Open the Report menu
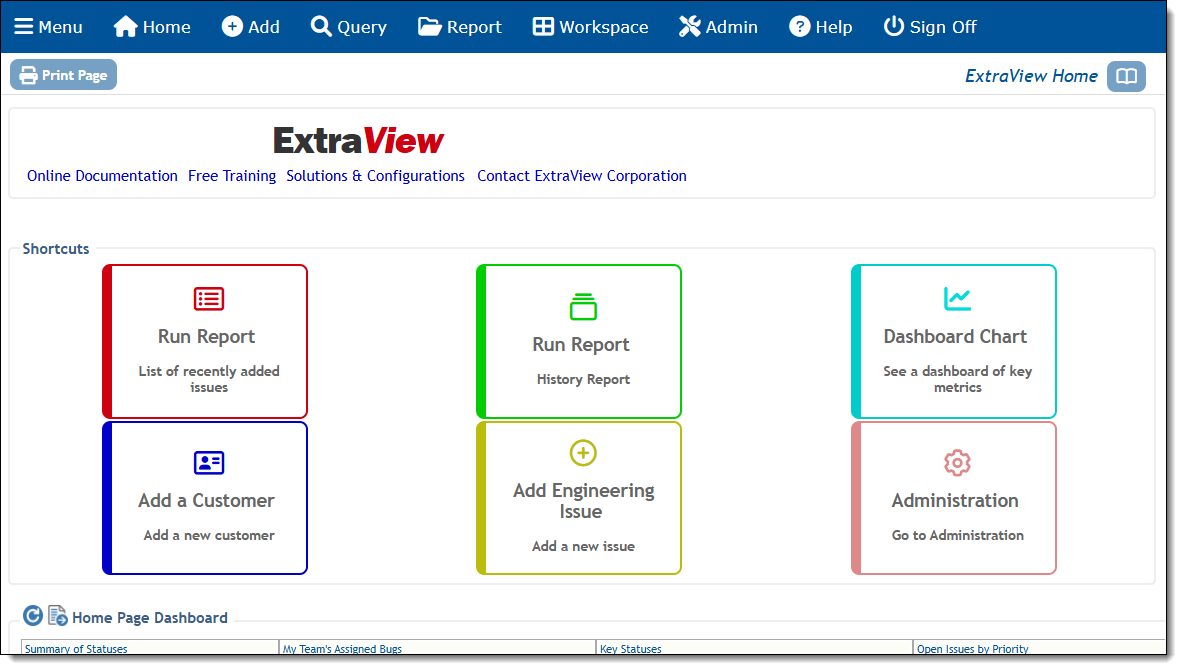1182x670 pixels. point(460,27)
